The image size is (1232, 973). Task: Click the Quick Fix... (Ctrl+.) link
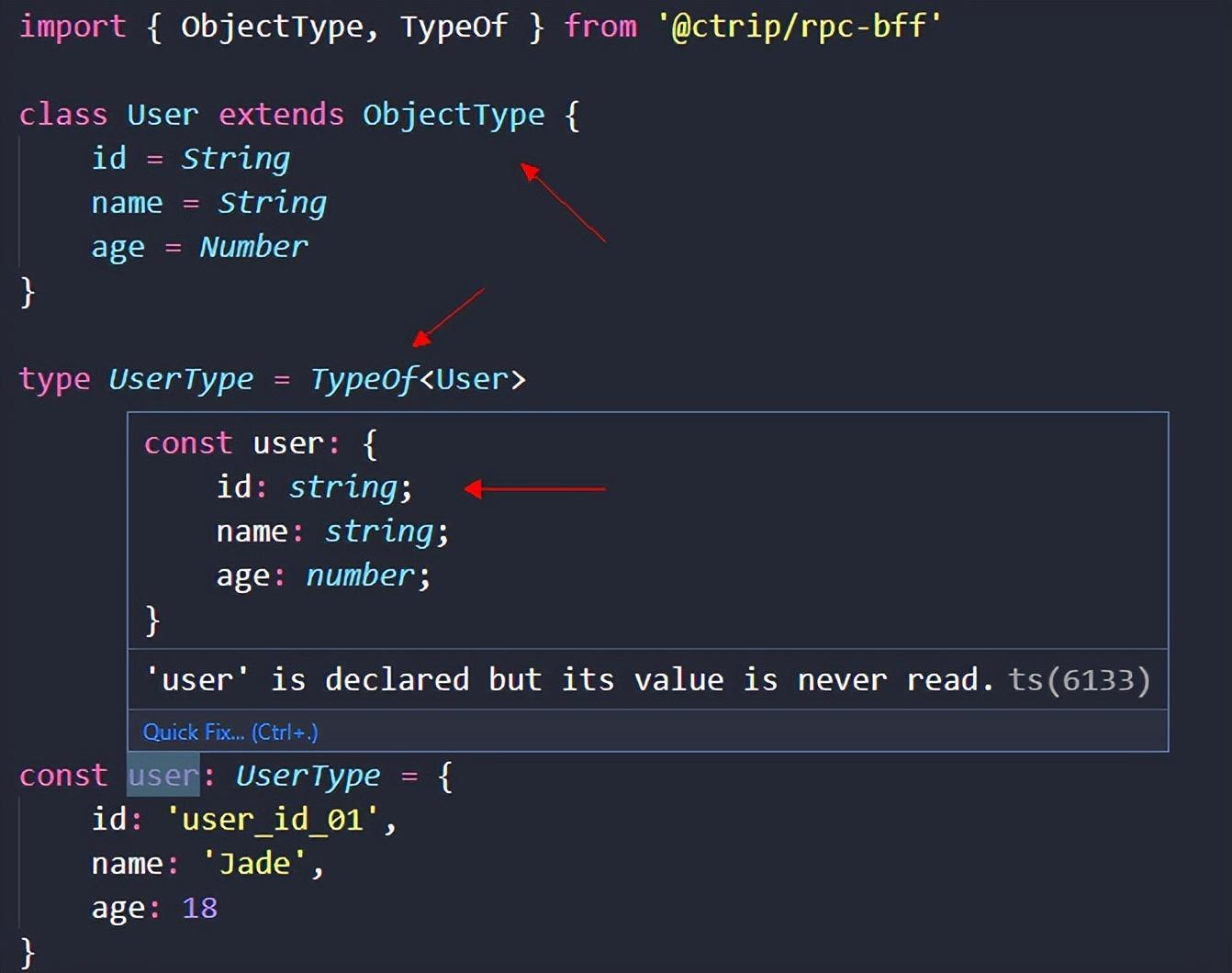[x=230, y=732]
